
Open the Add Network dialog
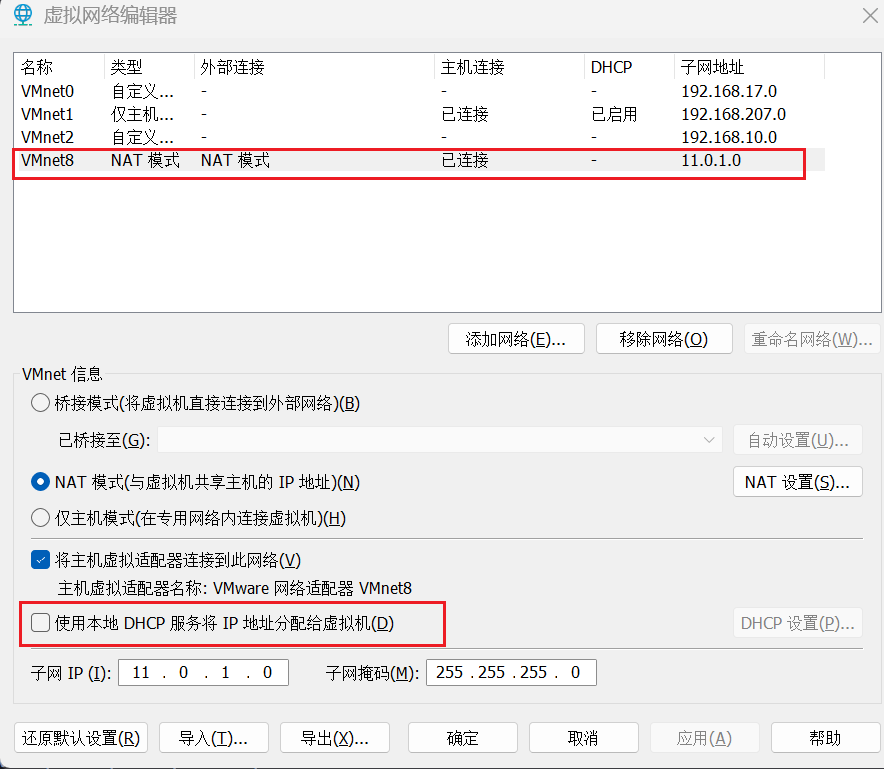[516, 339]
